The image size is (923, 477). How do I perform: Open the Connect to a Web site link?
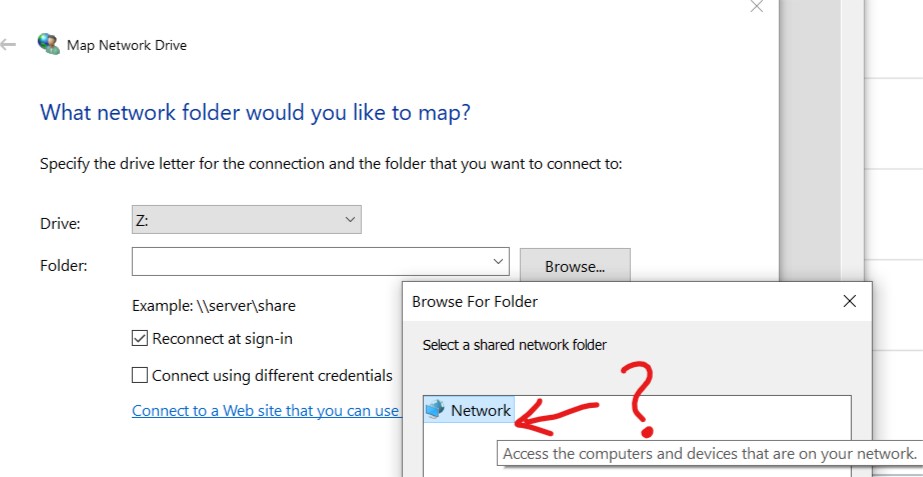pos(265,410)
